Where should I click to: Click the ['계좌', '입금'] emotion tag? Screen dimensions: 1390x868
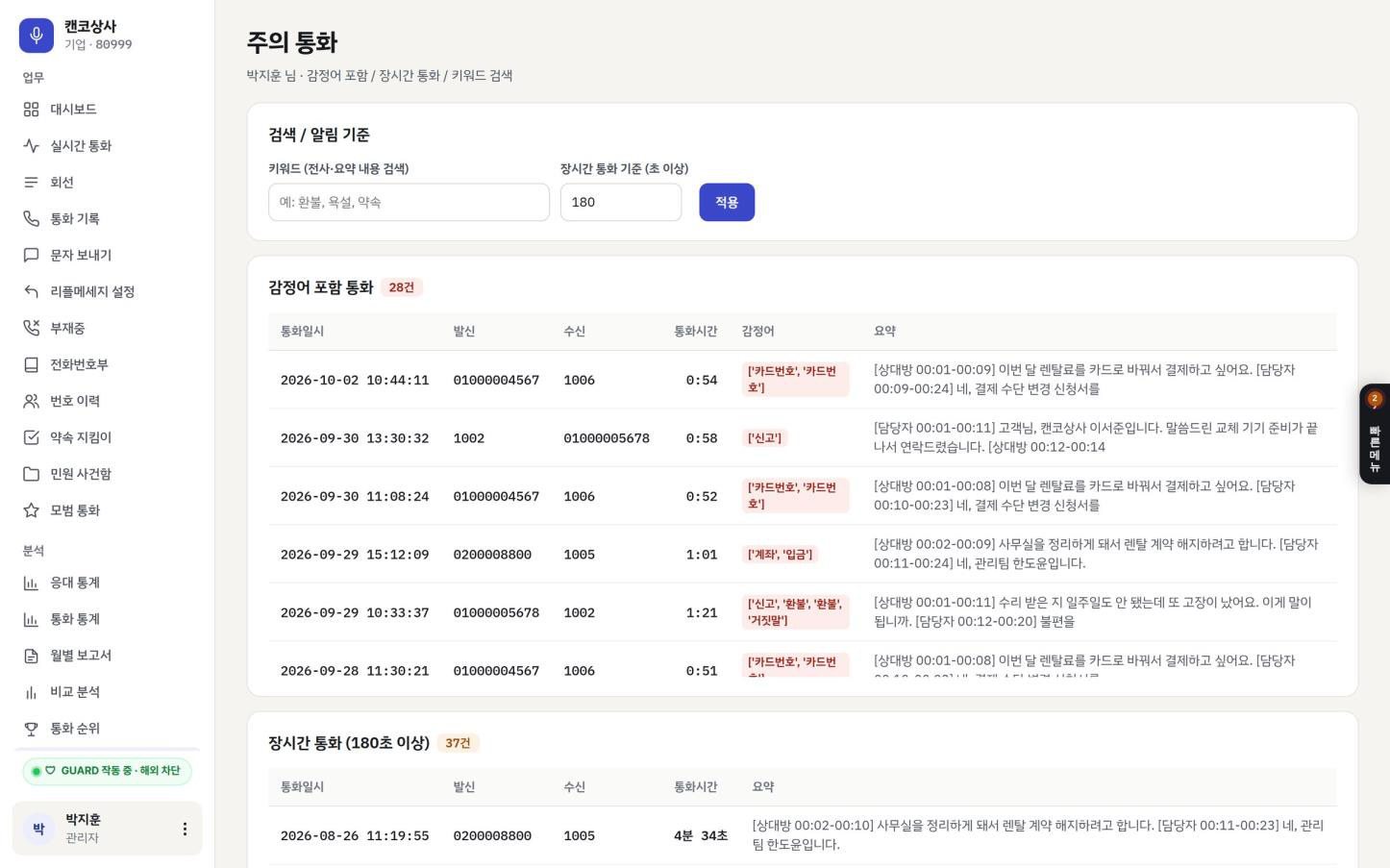[x=780, y=555]
